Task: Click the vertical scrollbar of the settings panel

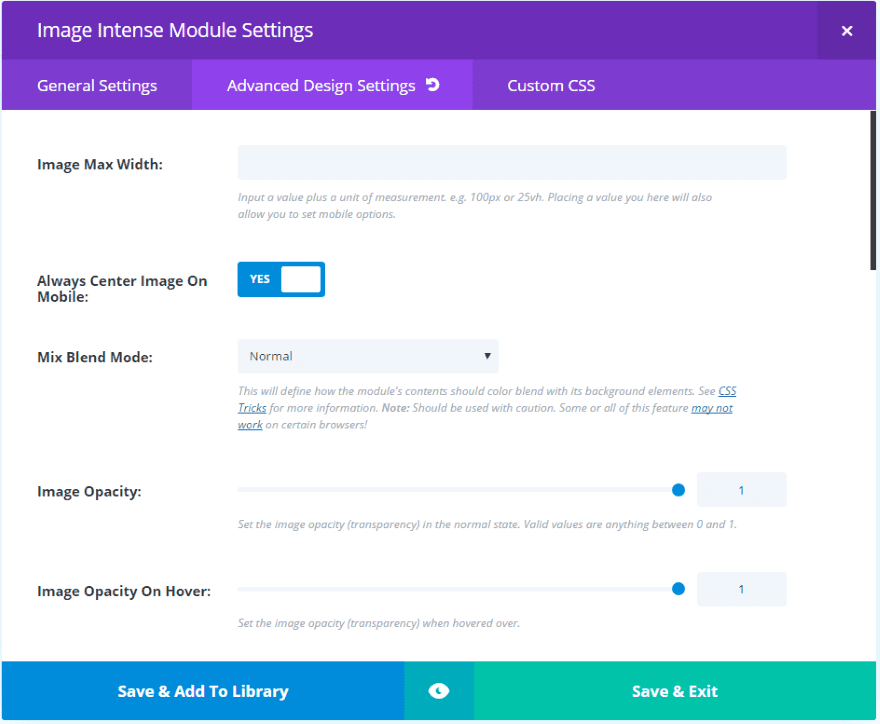Action: 874,190
